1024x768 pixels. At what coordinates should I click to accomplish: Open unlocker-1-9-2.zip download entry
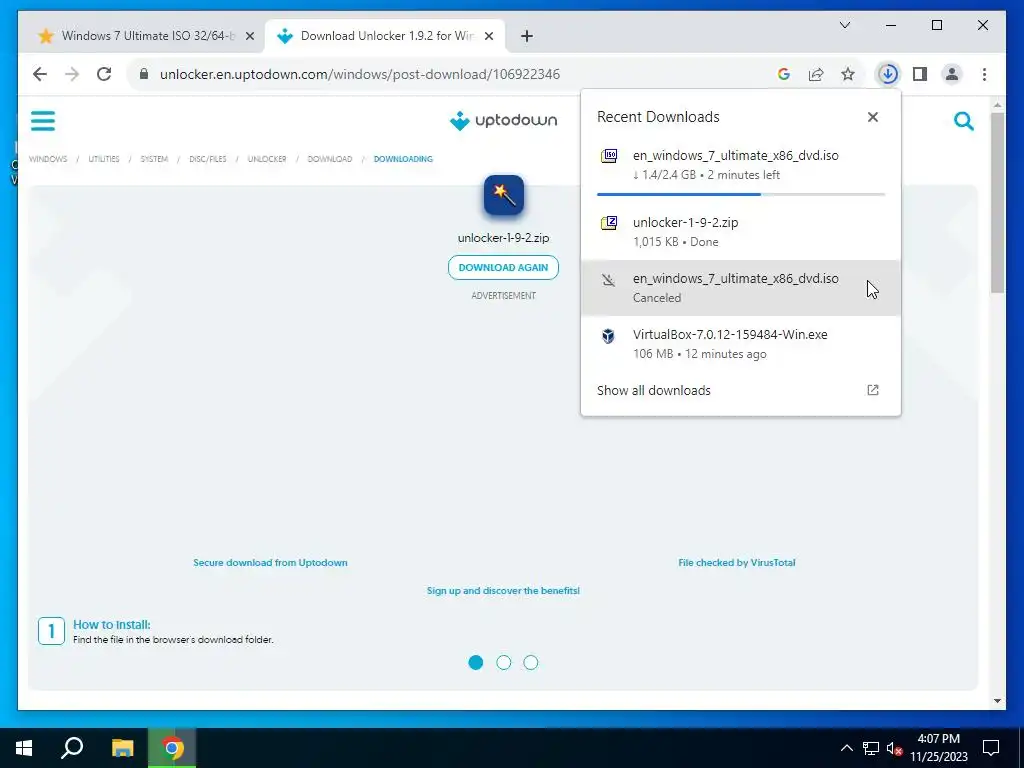click(741, 231)
